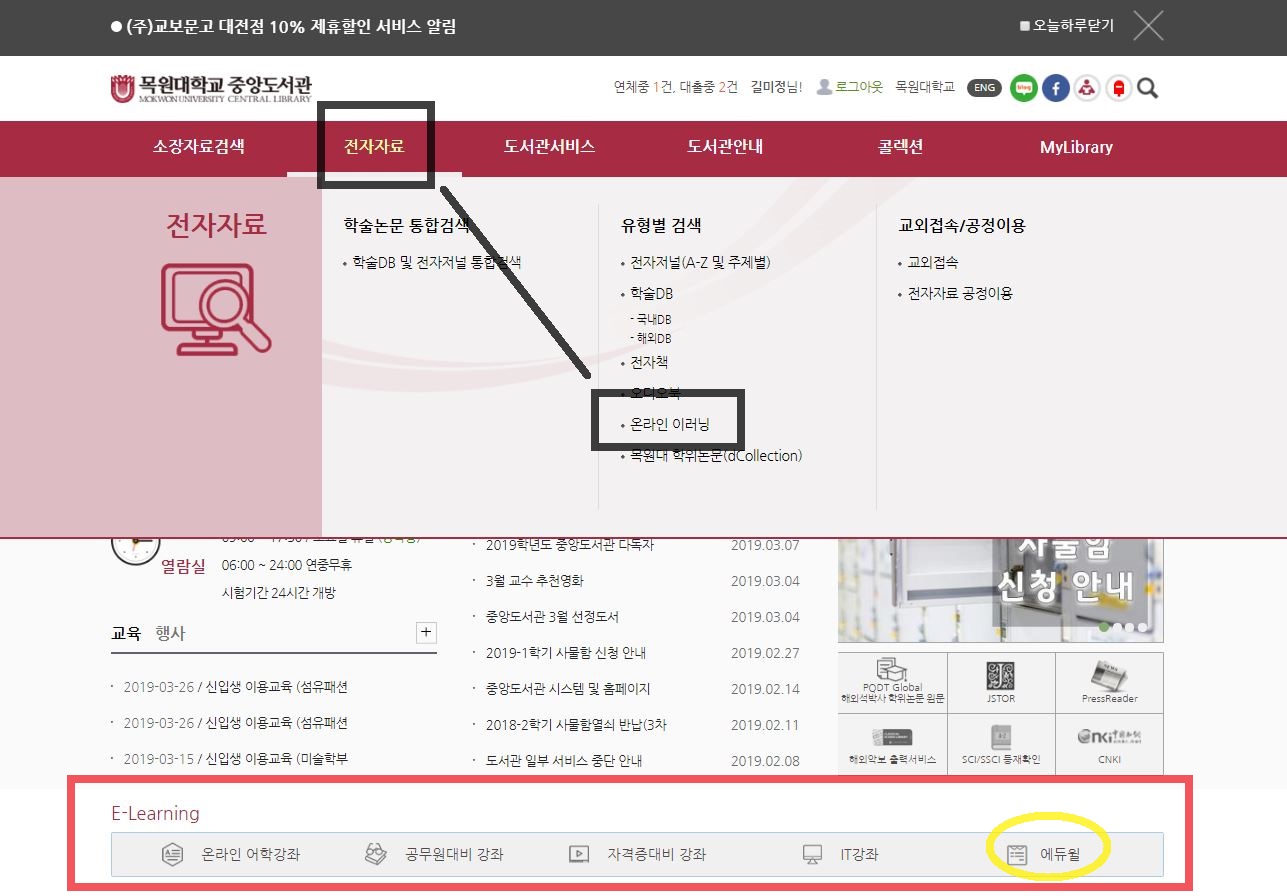Expand the 교육 section with plus button
1287x896 pixels.
pos(426,632)
